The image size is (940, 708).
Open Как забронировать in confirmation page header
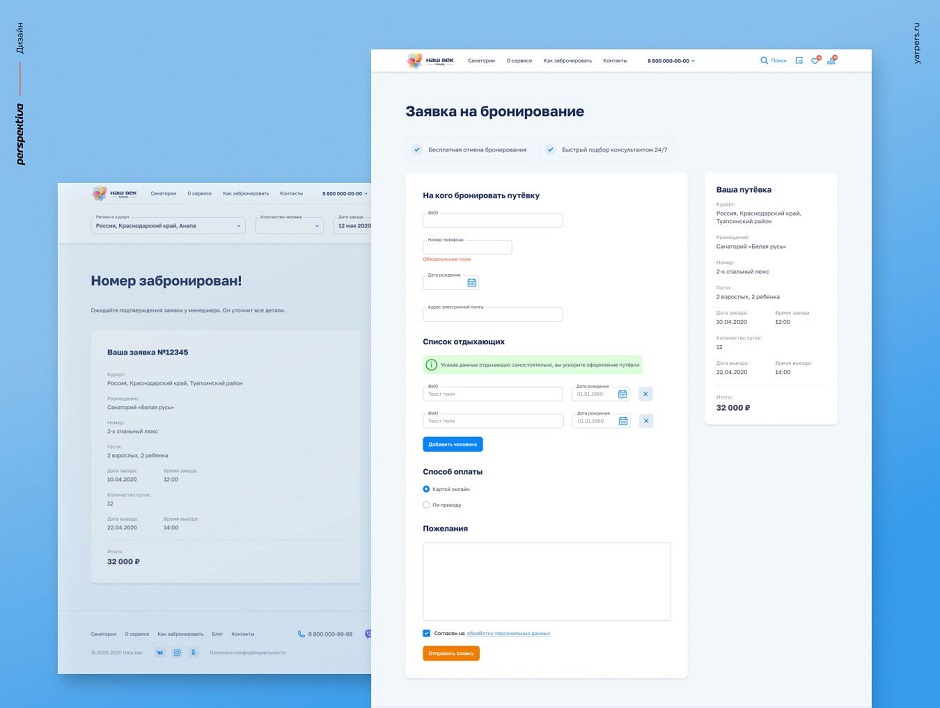[x=246, y=194]
